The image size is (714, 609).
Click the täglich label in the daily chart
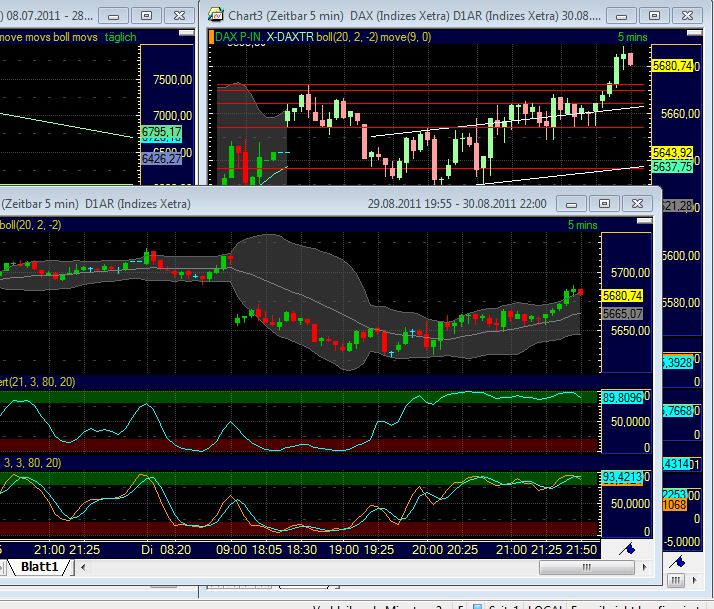tap(120, 37)
